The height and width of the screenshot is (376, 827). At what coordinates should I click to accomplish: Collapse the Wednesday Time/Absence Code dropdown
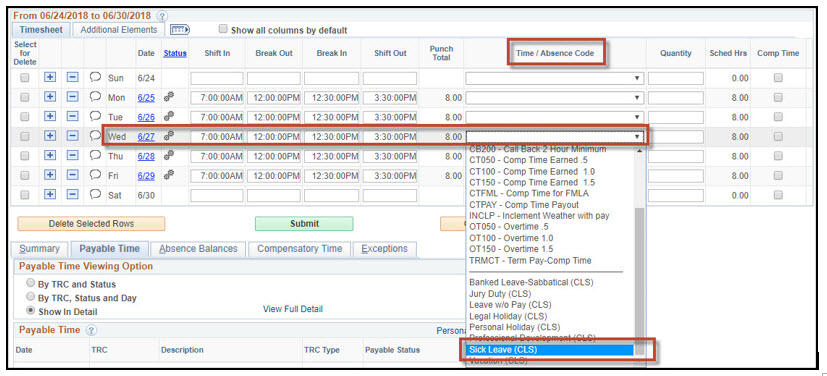(x=554, y=137)
